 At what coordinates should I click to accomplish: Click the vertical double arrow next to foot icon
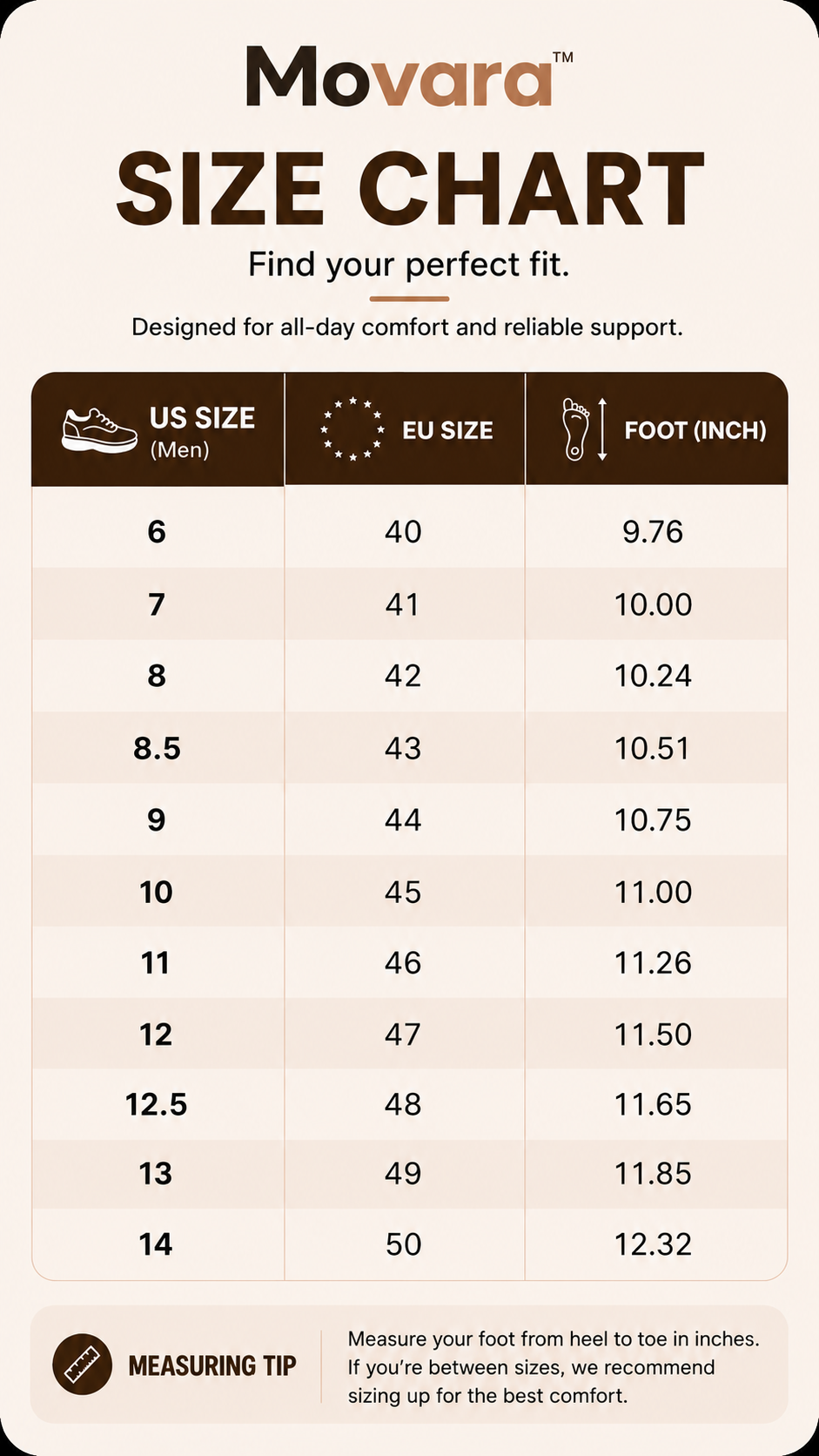pos(601,429)
